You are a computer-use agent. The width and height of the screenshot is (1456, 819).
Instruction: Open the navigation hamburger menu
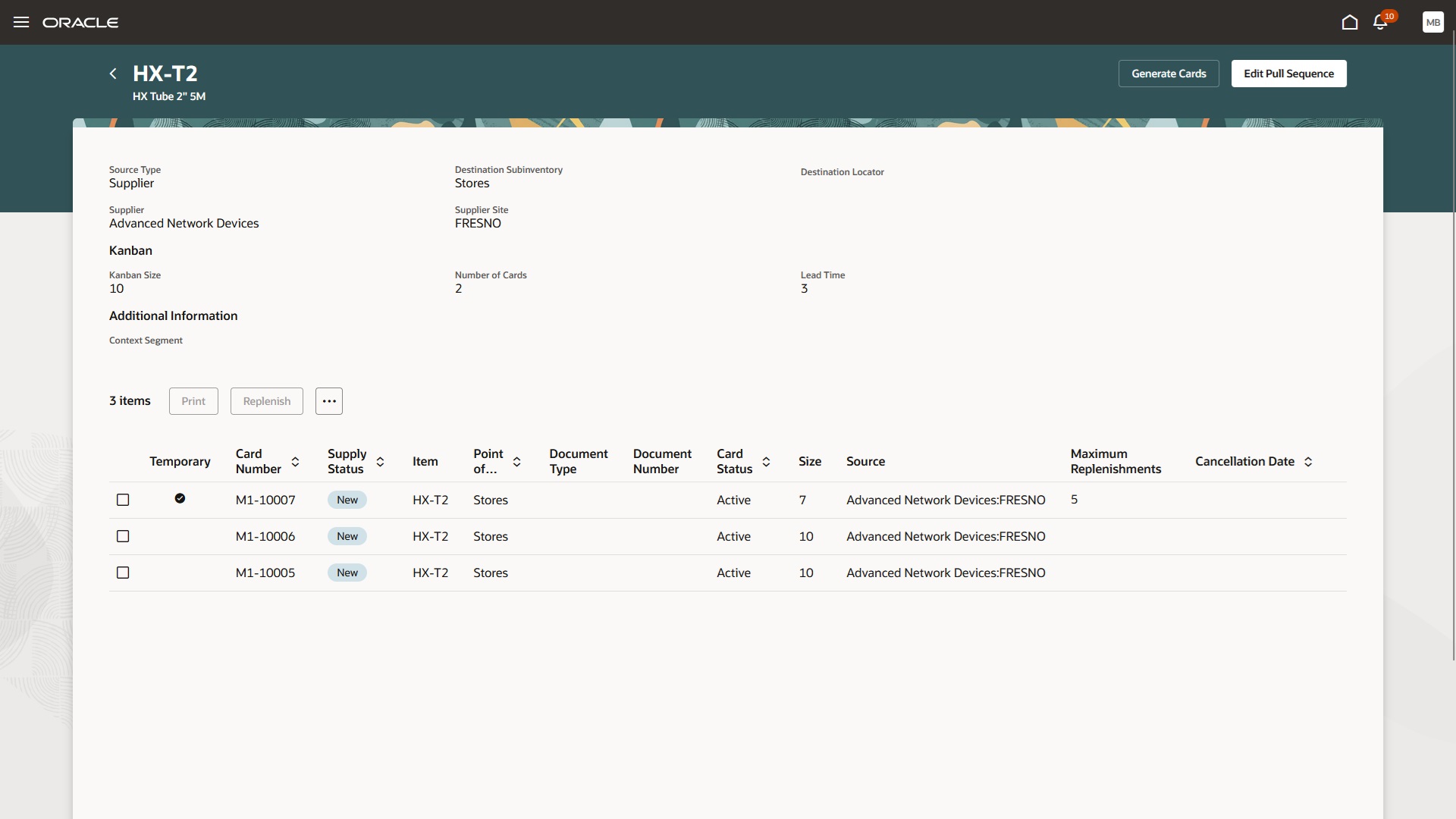(x=20, y=22)
